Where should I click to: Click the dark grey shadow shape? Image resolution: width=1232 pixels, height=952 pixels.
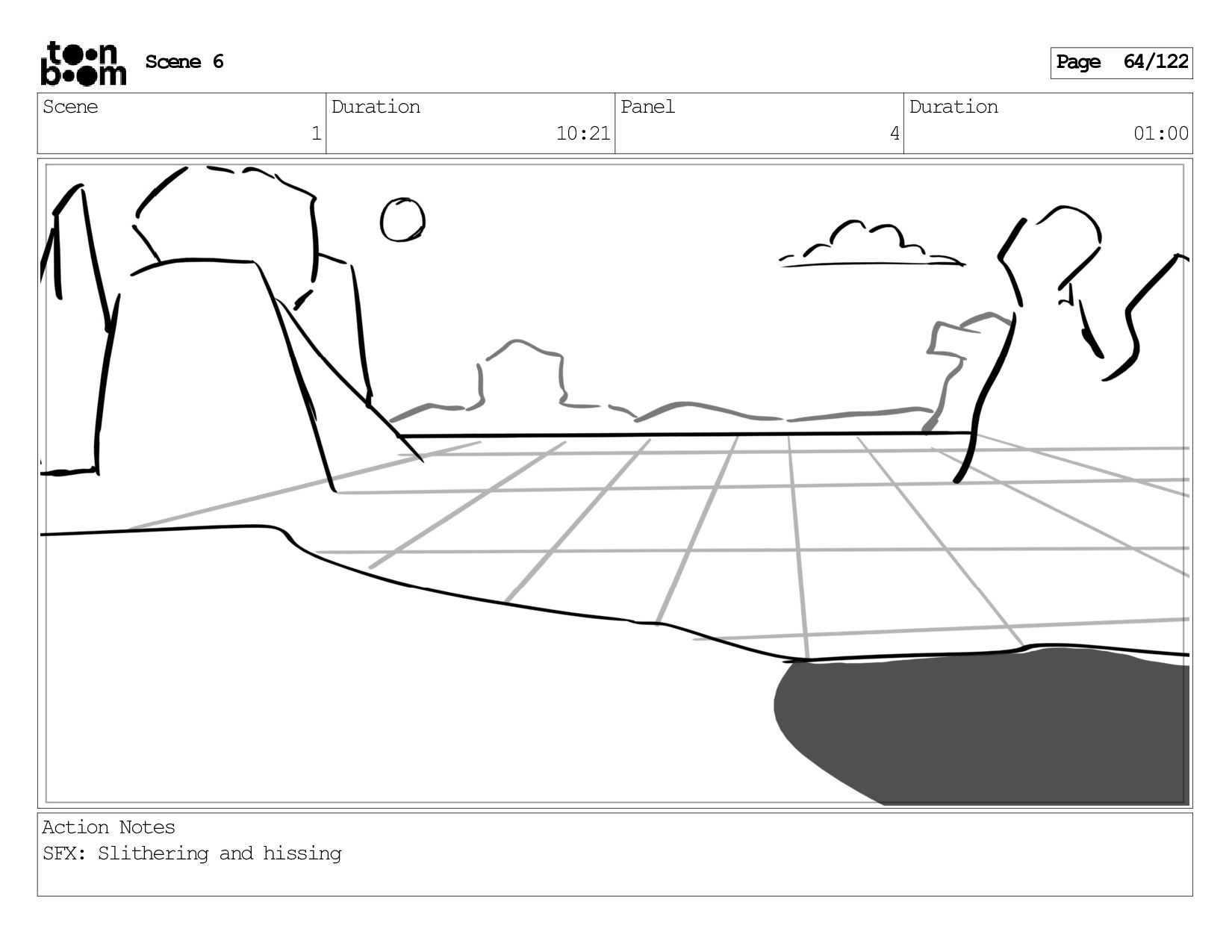click(981, 726)
